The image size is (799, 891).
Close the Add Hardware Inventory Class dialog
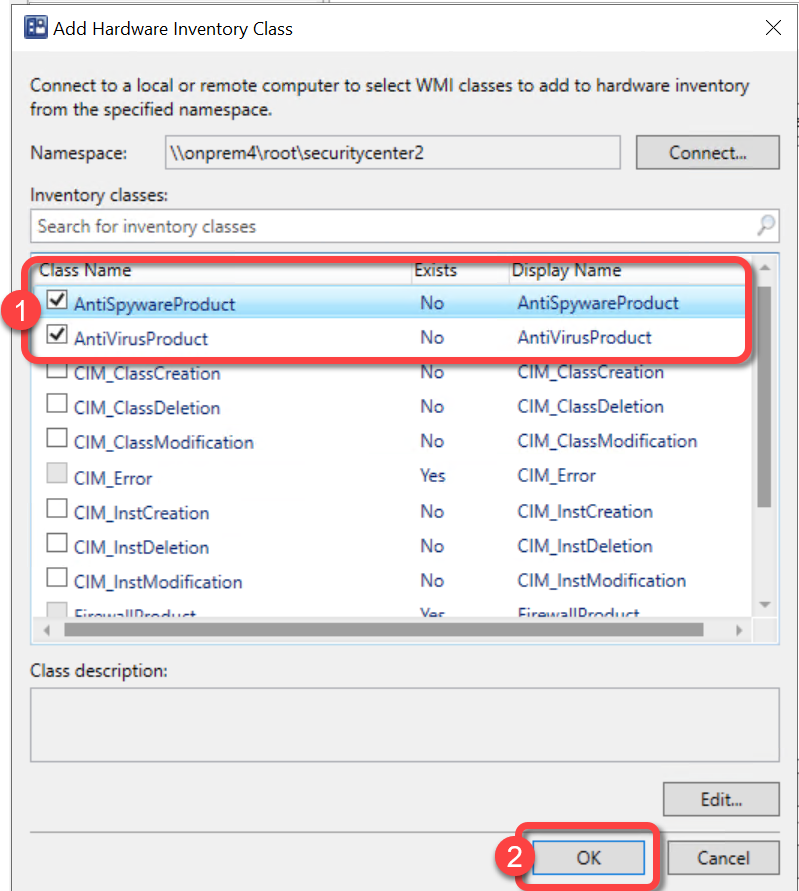click(772, 28)
